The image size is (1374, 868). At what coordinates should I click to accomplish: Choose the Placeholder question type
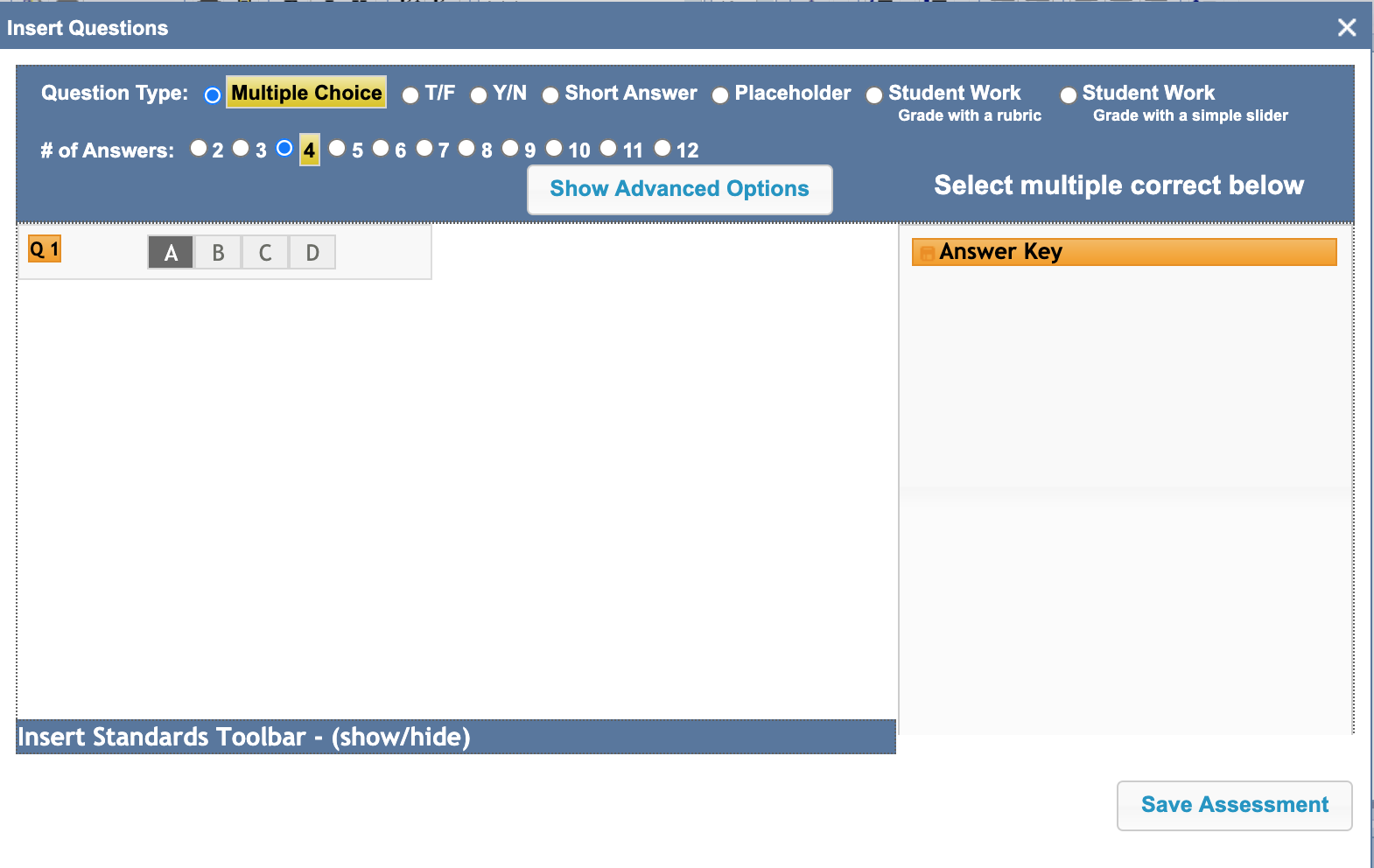point(720,95)
